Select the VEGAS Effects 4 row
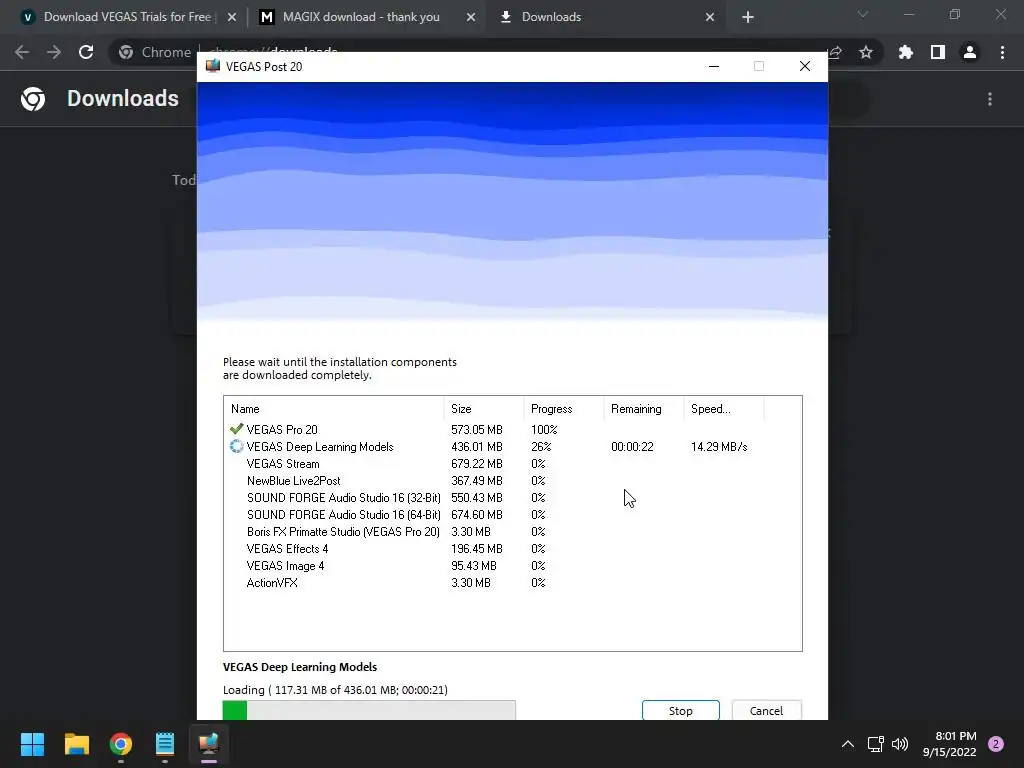Screen dimensions: 1024x768 pyautogui.click(x=512, y=549)
